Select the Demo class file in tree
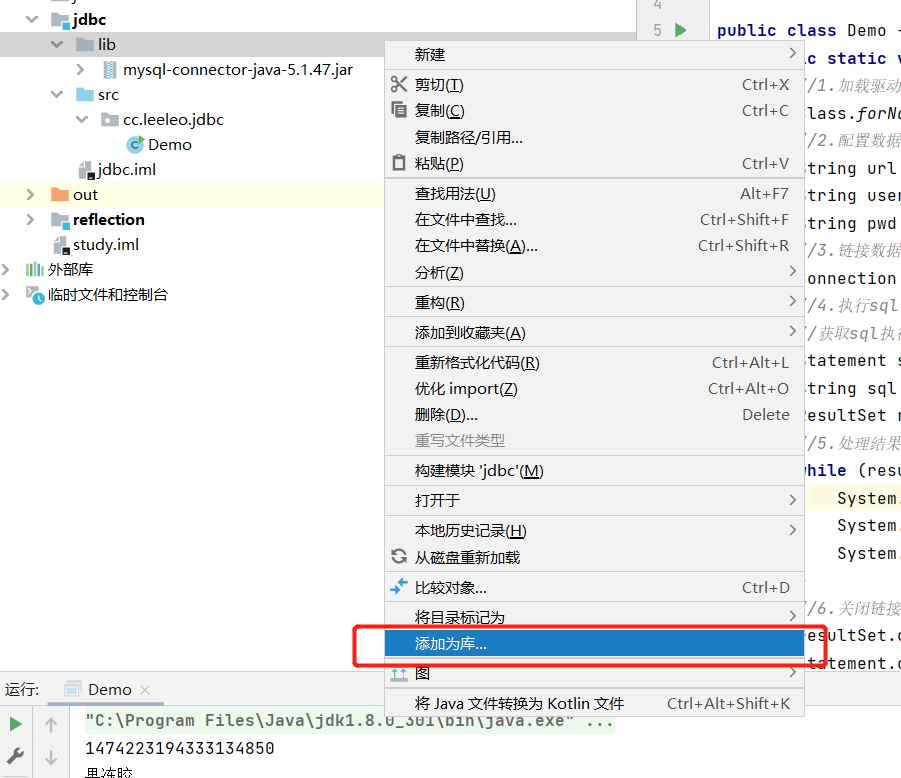This screenshot has height=778, width=901. (169, 145)
